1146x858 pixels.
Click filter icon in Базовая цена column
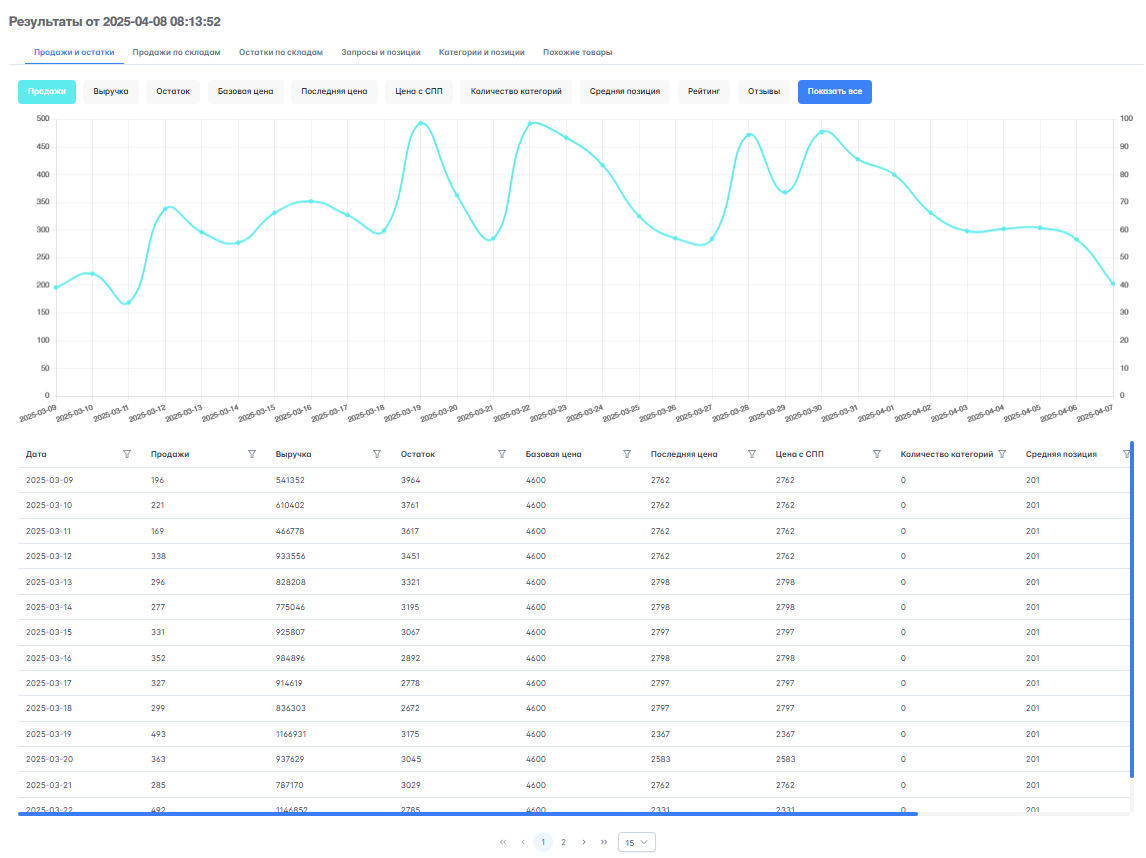click(x=627, y=454)
